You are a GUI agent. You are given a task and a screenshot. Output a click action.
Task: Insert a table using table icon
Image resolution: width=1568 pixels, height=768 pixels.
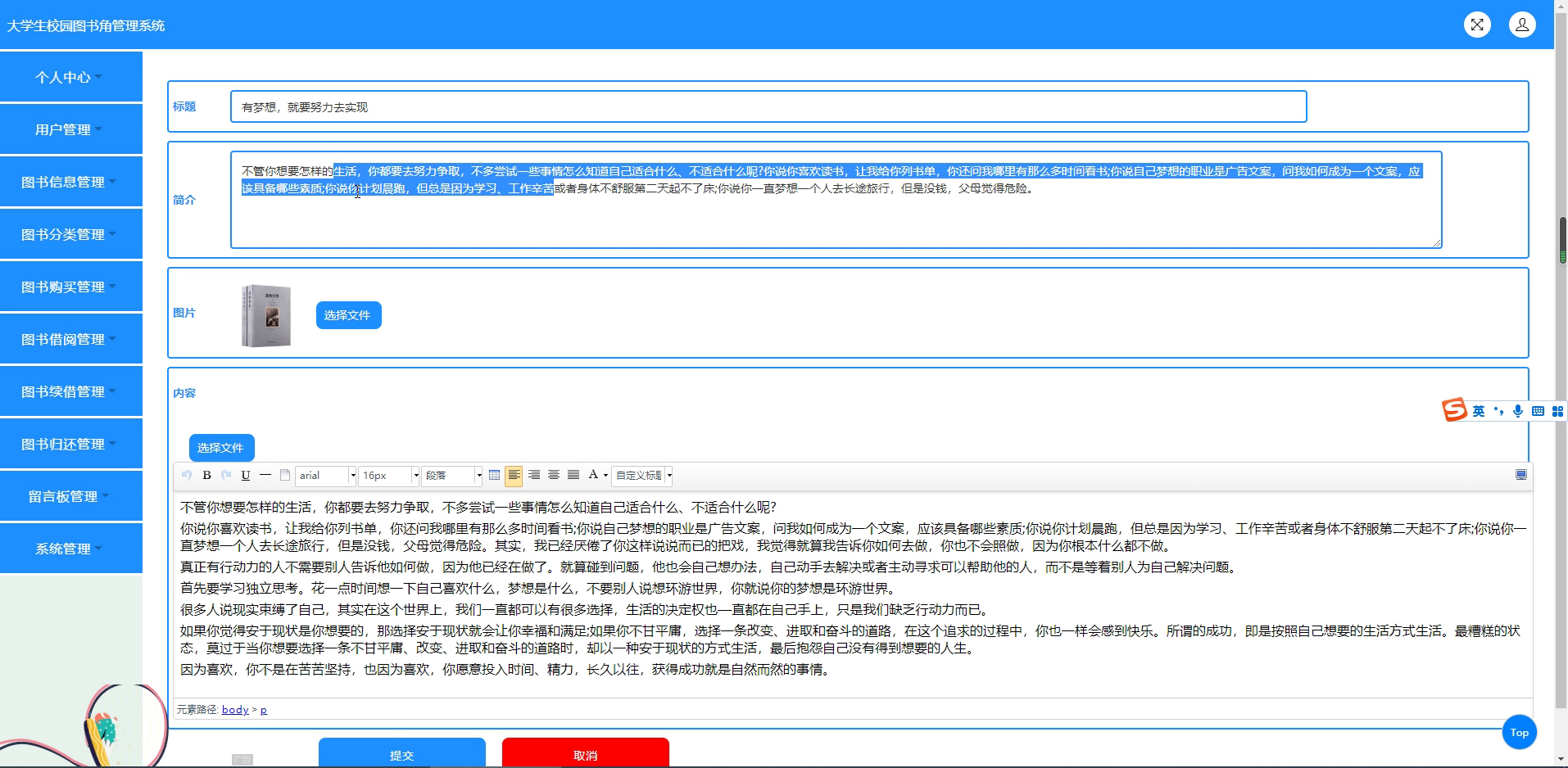pyautogui.click(x=494, y=475)
